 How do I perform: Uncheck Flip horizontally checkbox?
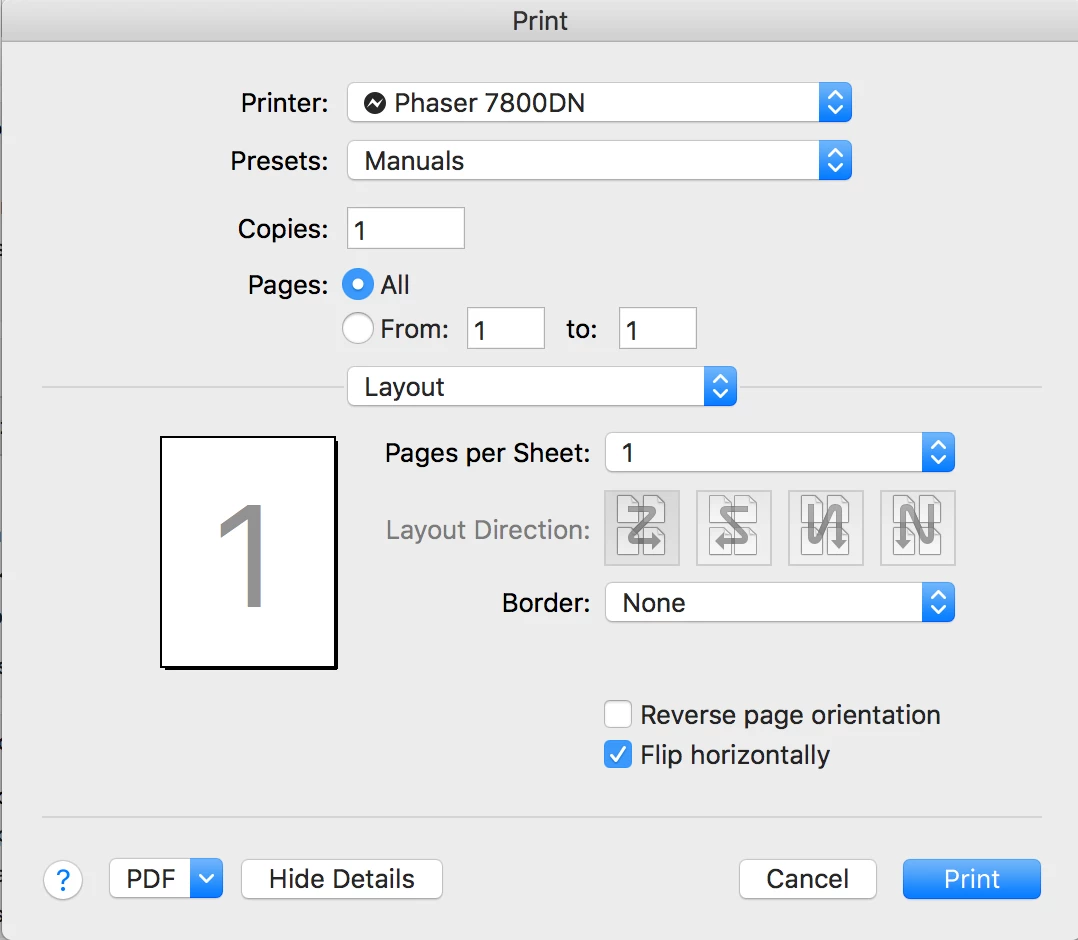coord(618,754)
